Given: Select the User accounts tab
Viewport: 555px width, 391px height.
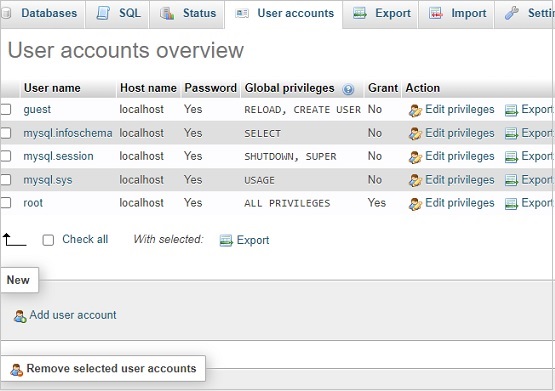Looking at the screenshot, I should pyautogui.click(x=284, y=13).
